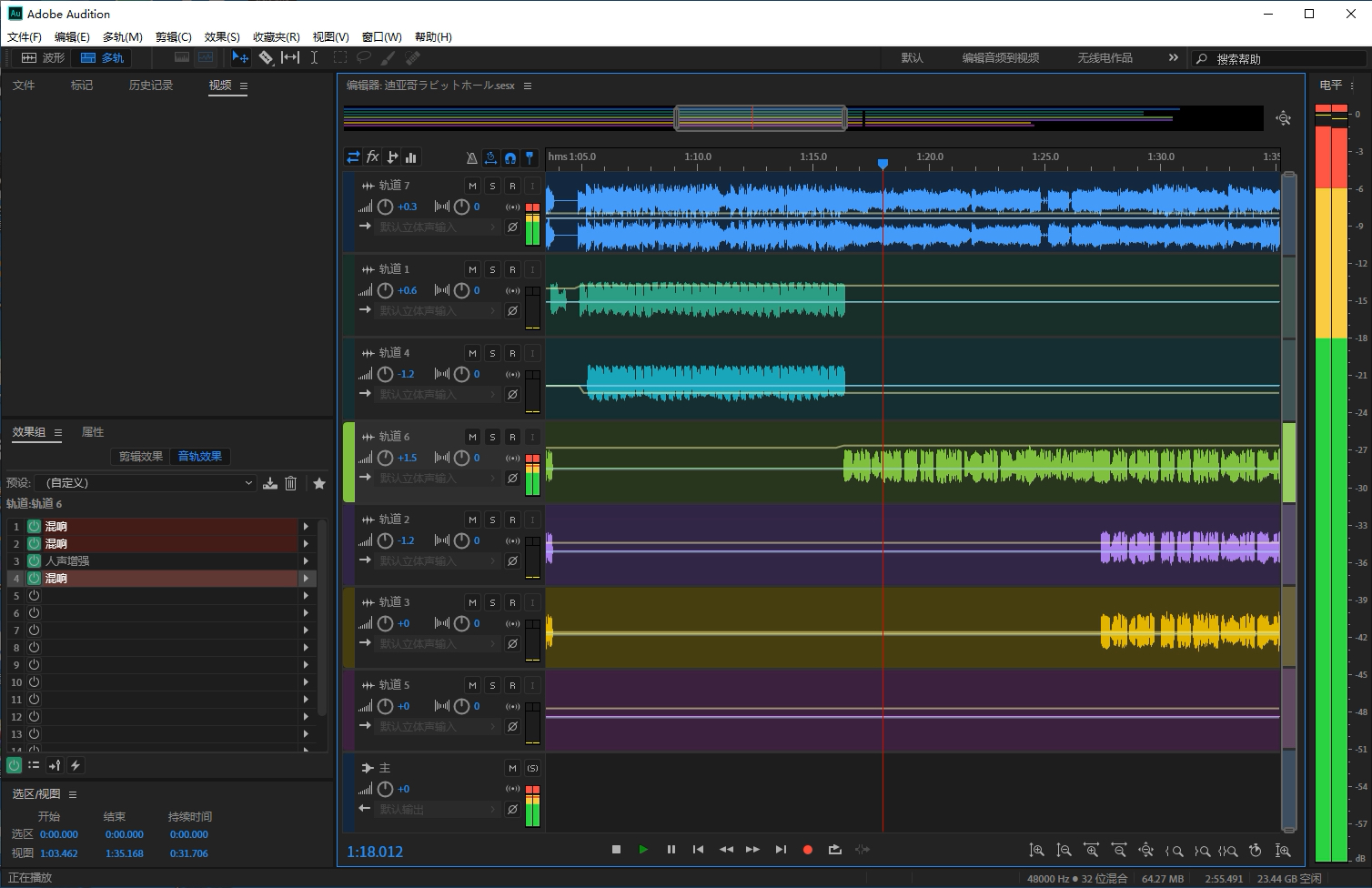This screenshot has width=1372, height=888.
Task: Open the 效果(S) menu
Action: [222, 36]
